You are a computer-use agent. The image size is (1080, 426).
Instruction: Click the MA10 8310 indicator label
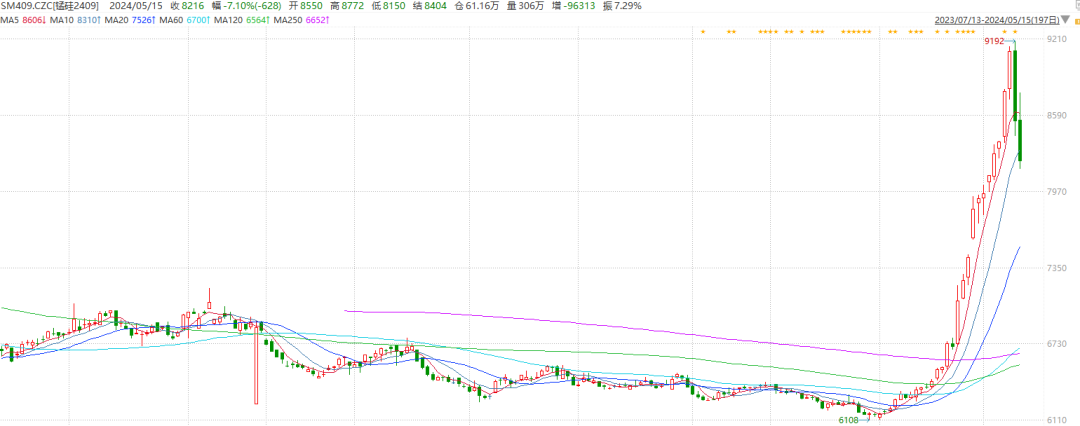tap(76, 21)
